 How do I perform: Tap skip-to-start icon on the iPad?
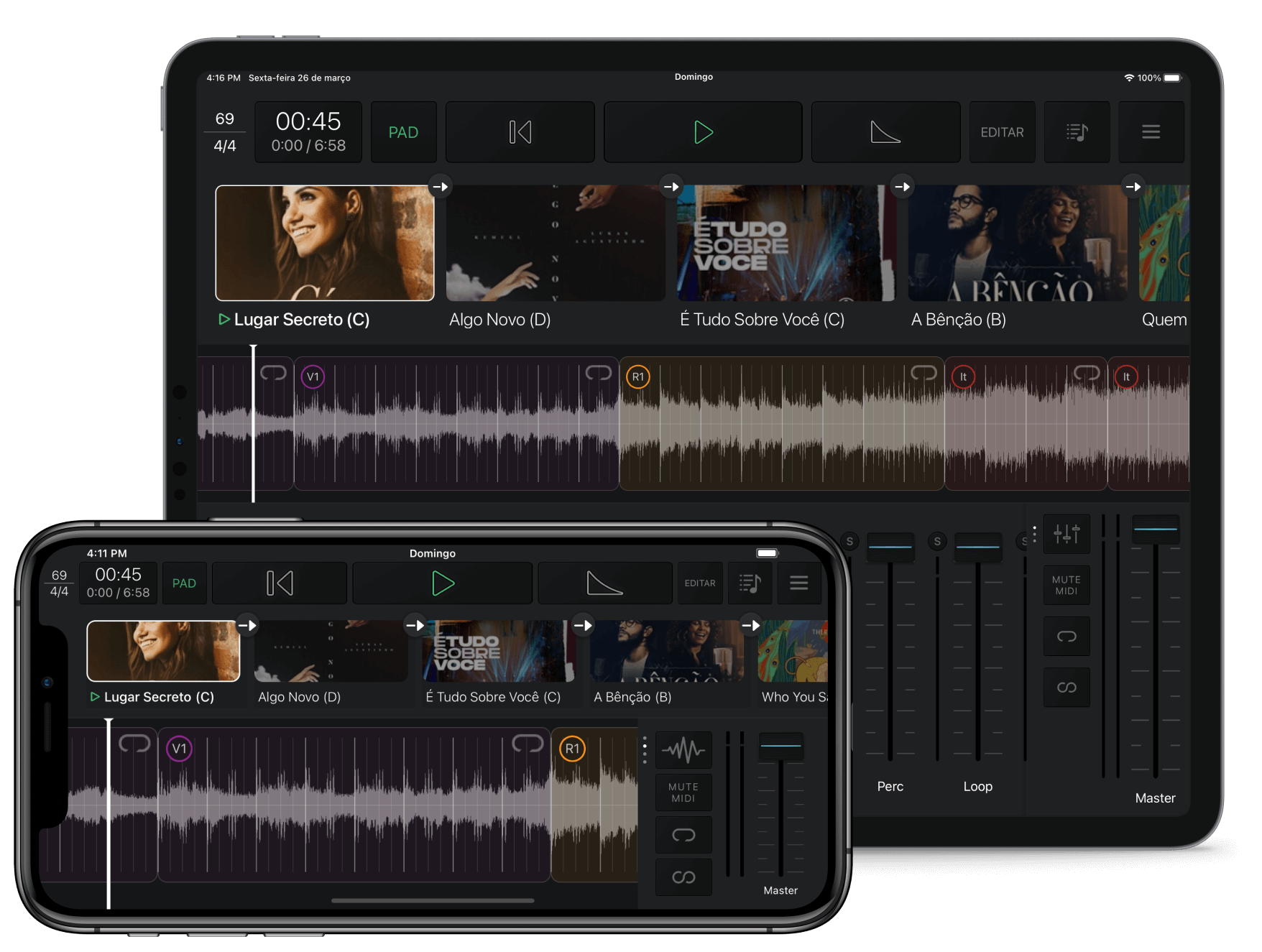pos(520,132)
